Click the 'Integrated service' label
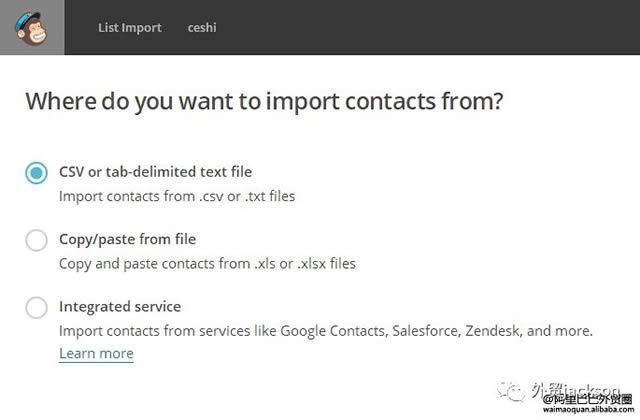This screenshot has width=640, height=420. pyautogui.click(x=120, y=306)
